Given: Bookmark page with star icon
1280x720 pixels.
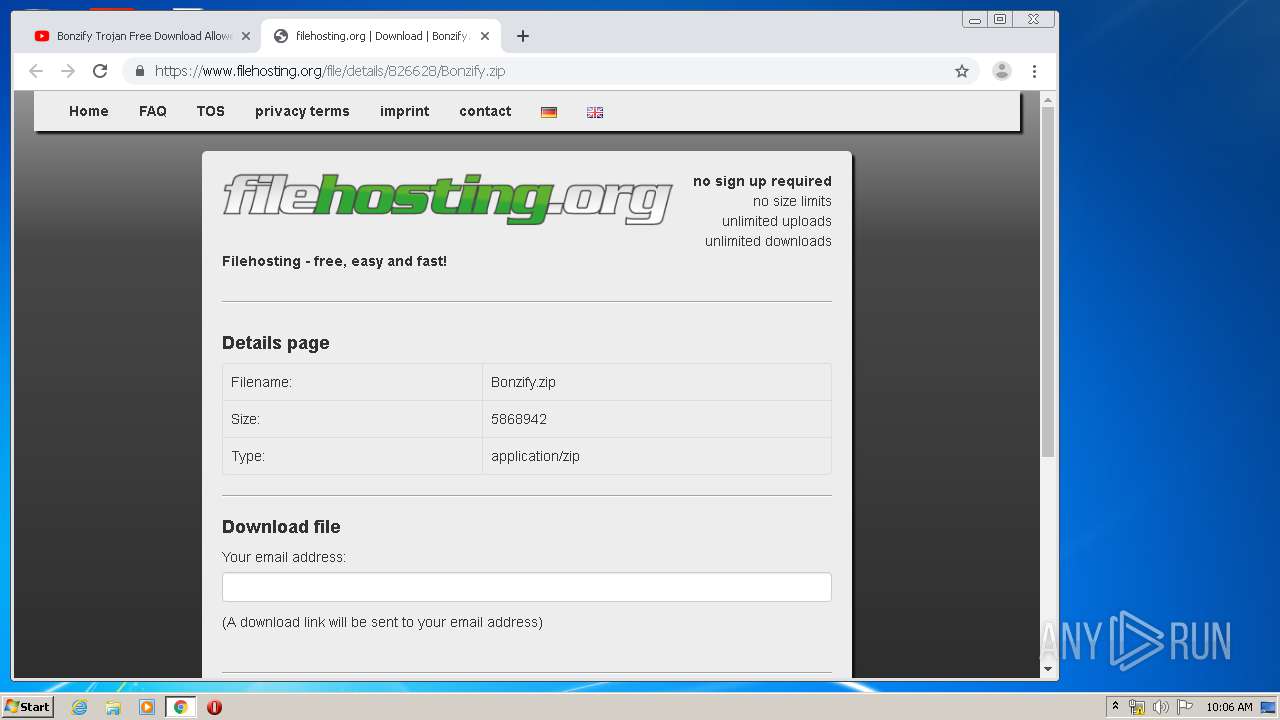Looking at the screenshot, I should tap(962, 71).
